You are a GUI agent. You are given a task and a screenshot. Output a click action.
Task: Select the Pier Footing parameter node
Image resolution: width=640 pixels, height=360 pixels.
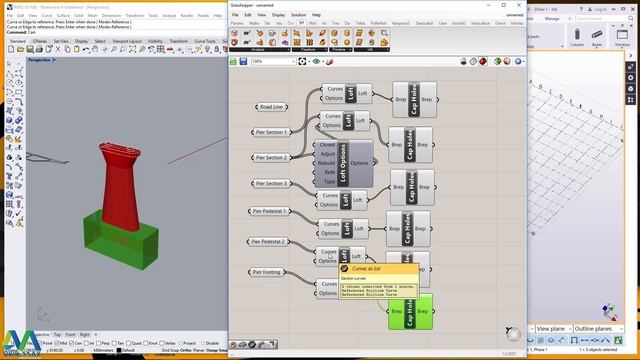[266, 272]
